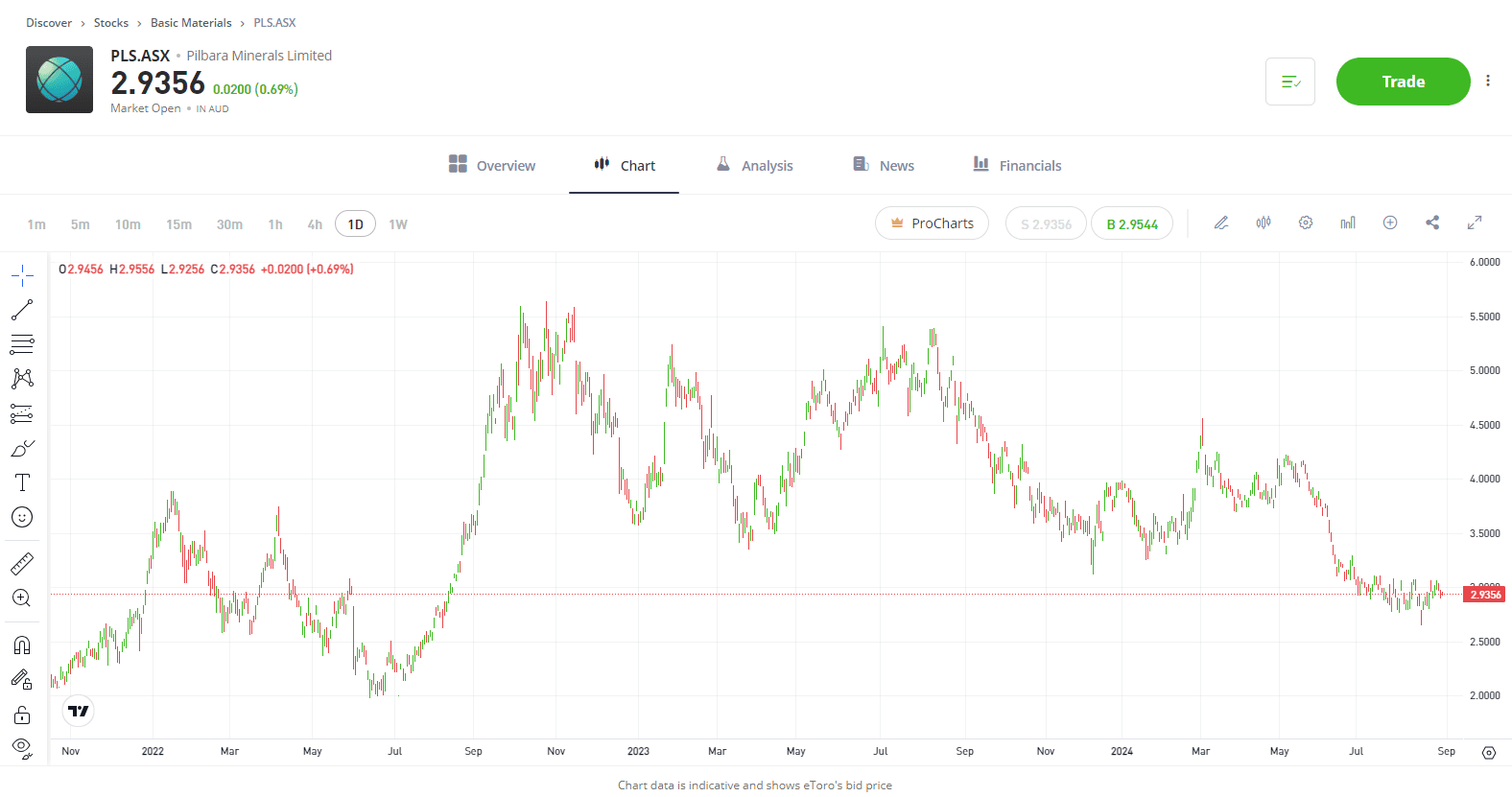The width and height of the screenshot is (1512, 797).
Task: Change candlestick chart type
Action: click(x=1264, y=223)
